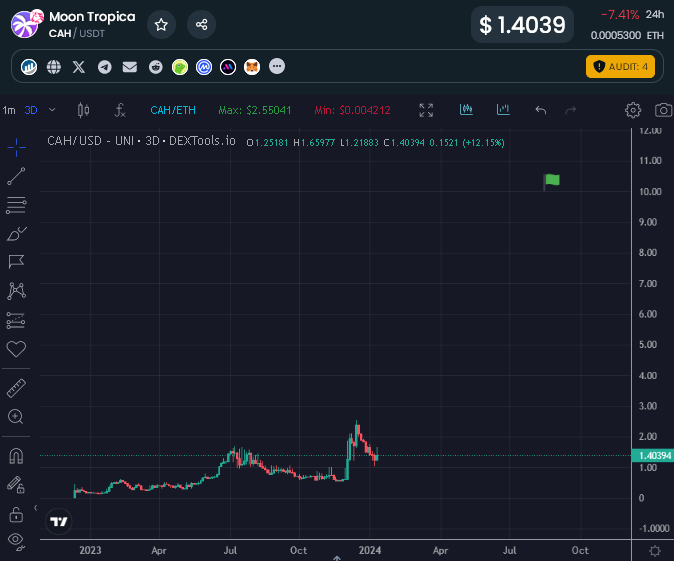
Task: Select the crosshair cursor tool
Action: tap(16, 147)
